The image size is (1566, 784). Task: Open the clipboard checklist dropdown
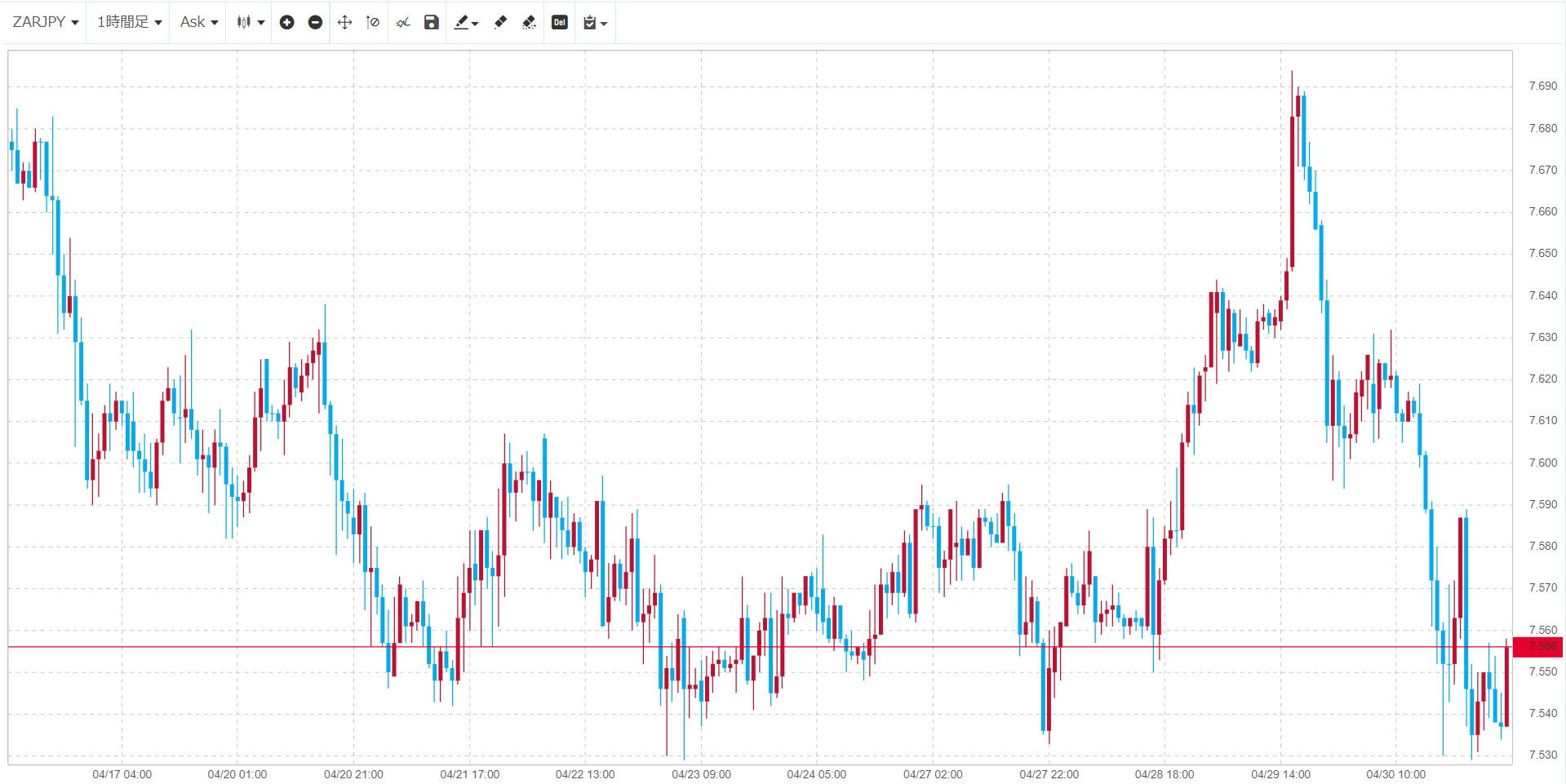pos(596,22)
